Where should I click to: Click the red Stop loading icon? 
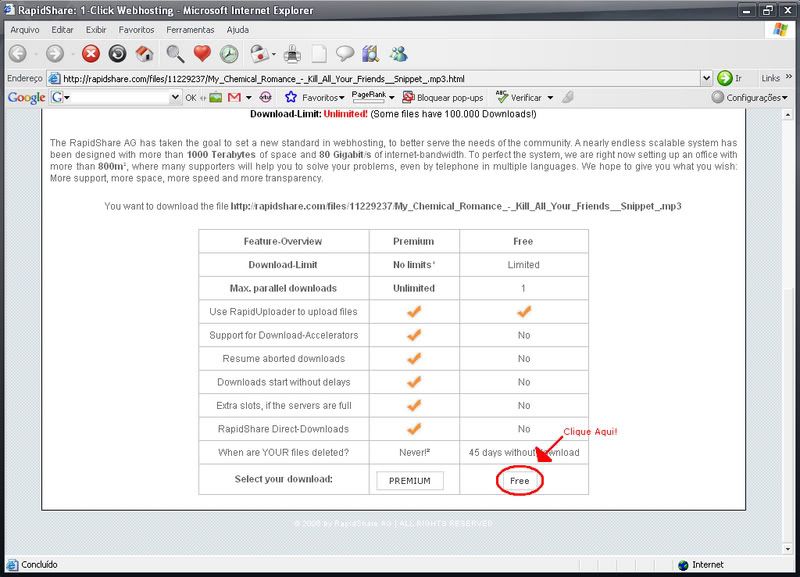[91, 54]
